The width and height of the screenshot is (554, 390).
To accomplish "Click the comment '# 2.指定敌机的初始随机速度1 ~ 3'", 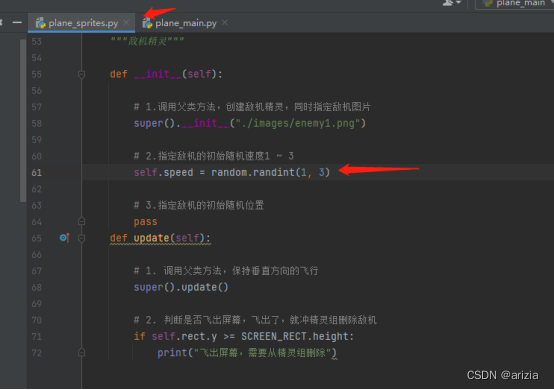I will [x=213, y=156].
